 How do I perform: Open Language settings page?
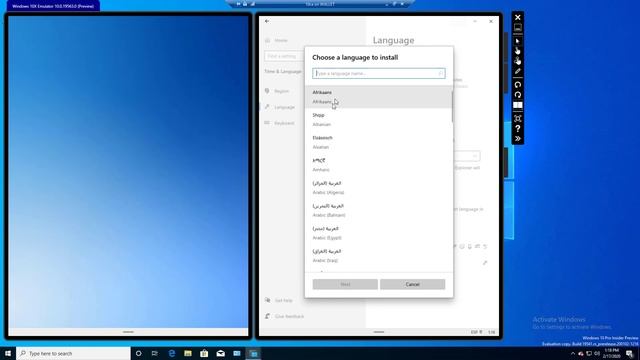point(284,107)
